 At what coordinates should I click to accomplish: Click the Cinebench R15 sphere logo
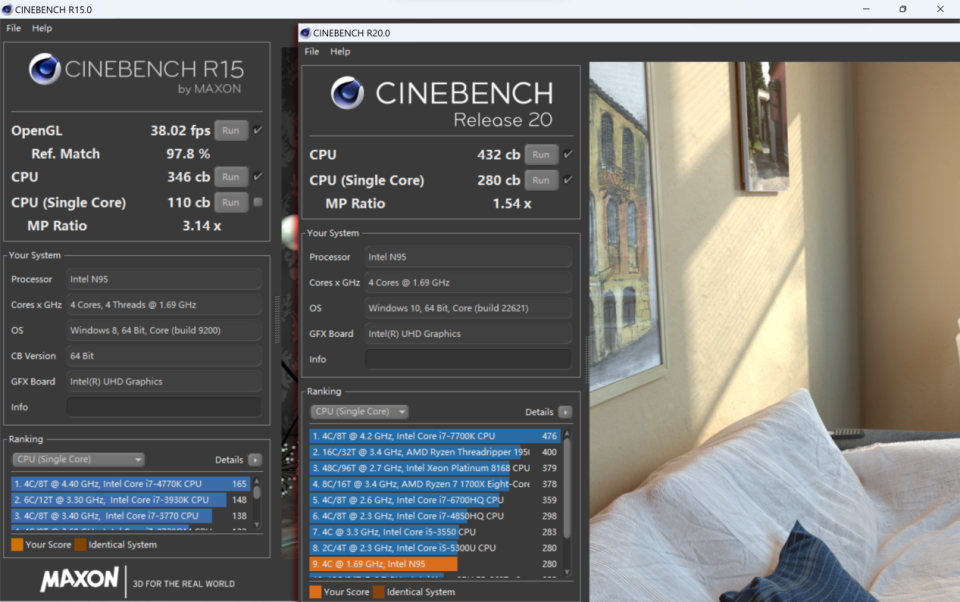click(45, 69)
